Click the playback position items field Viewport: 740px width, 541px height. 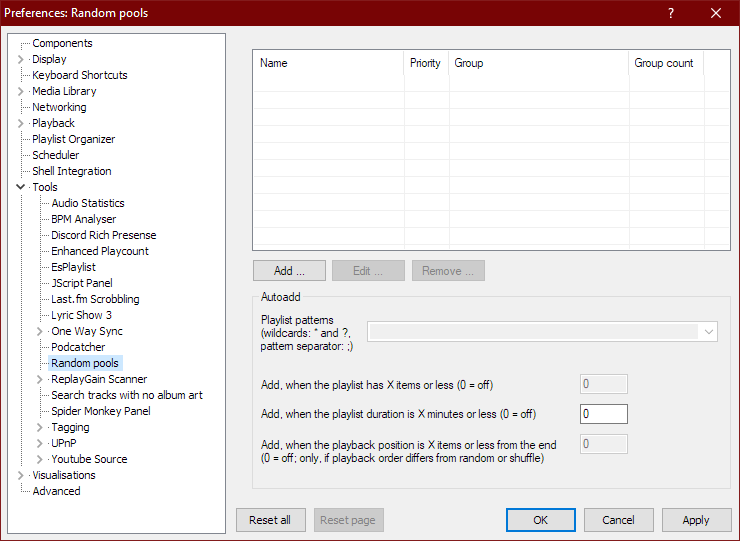tap(604, 444)
